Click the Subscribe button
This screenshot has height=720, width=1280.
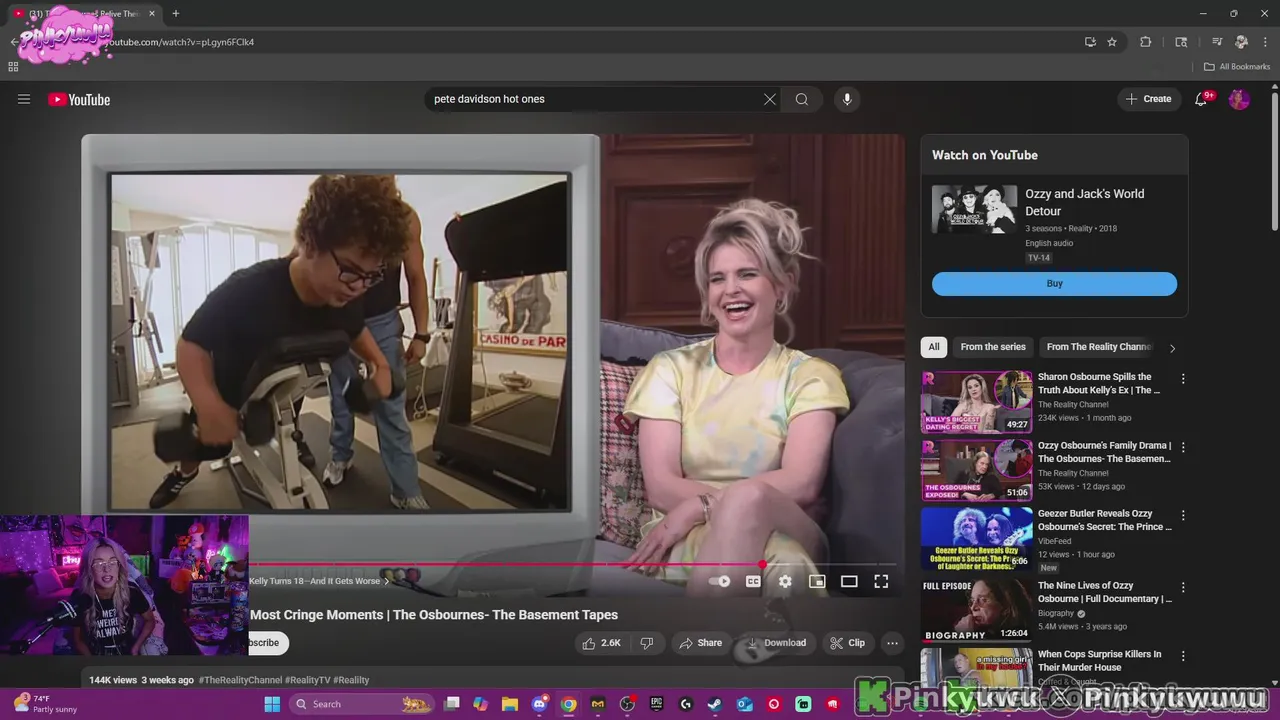pos(267,643)
